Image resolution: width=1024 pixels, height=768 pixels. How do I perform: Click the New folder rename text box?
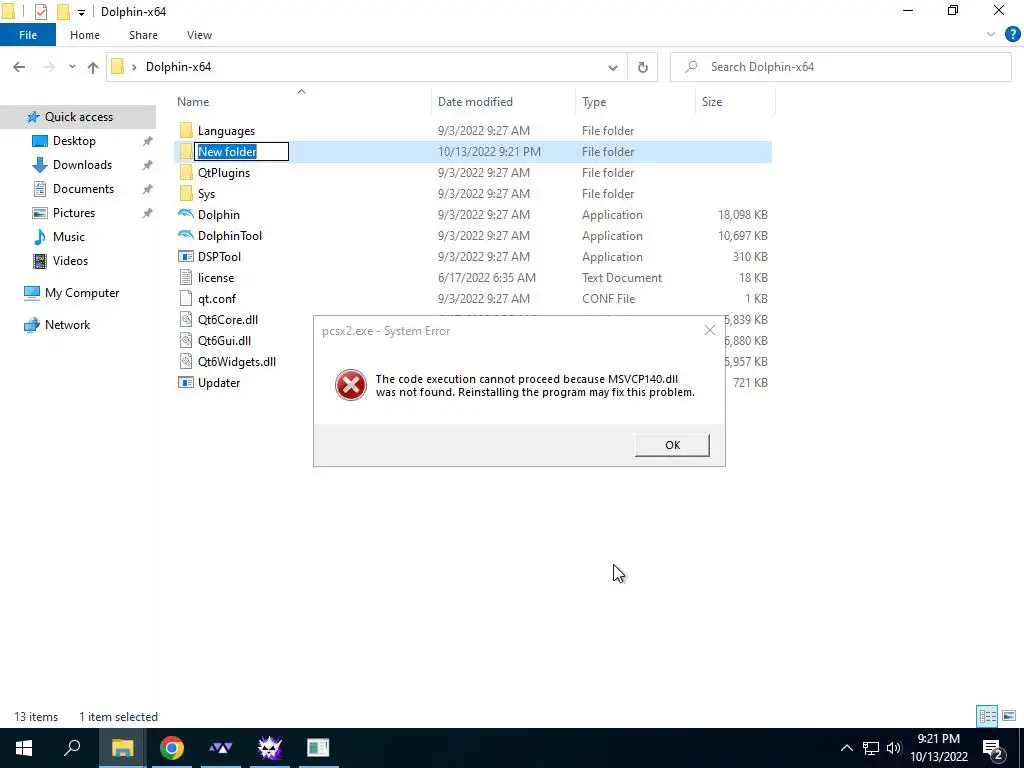[x=241, y=152]
